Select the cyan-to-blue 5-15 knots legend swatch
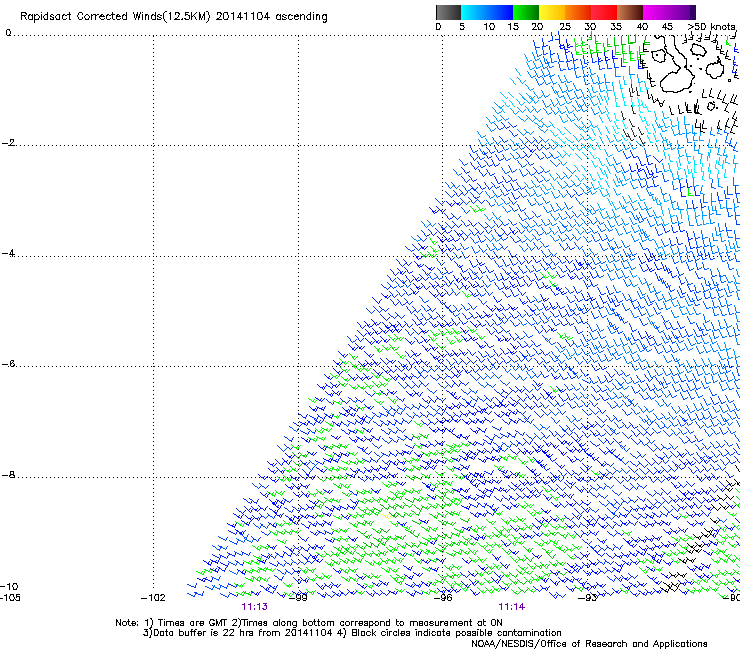Viewport: 740px width, 650px height. pyautogui.click(x=487, y=12)
